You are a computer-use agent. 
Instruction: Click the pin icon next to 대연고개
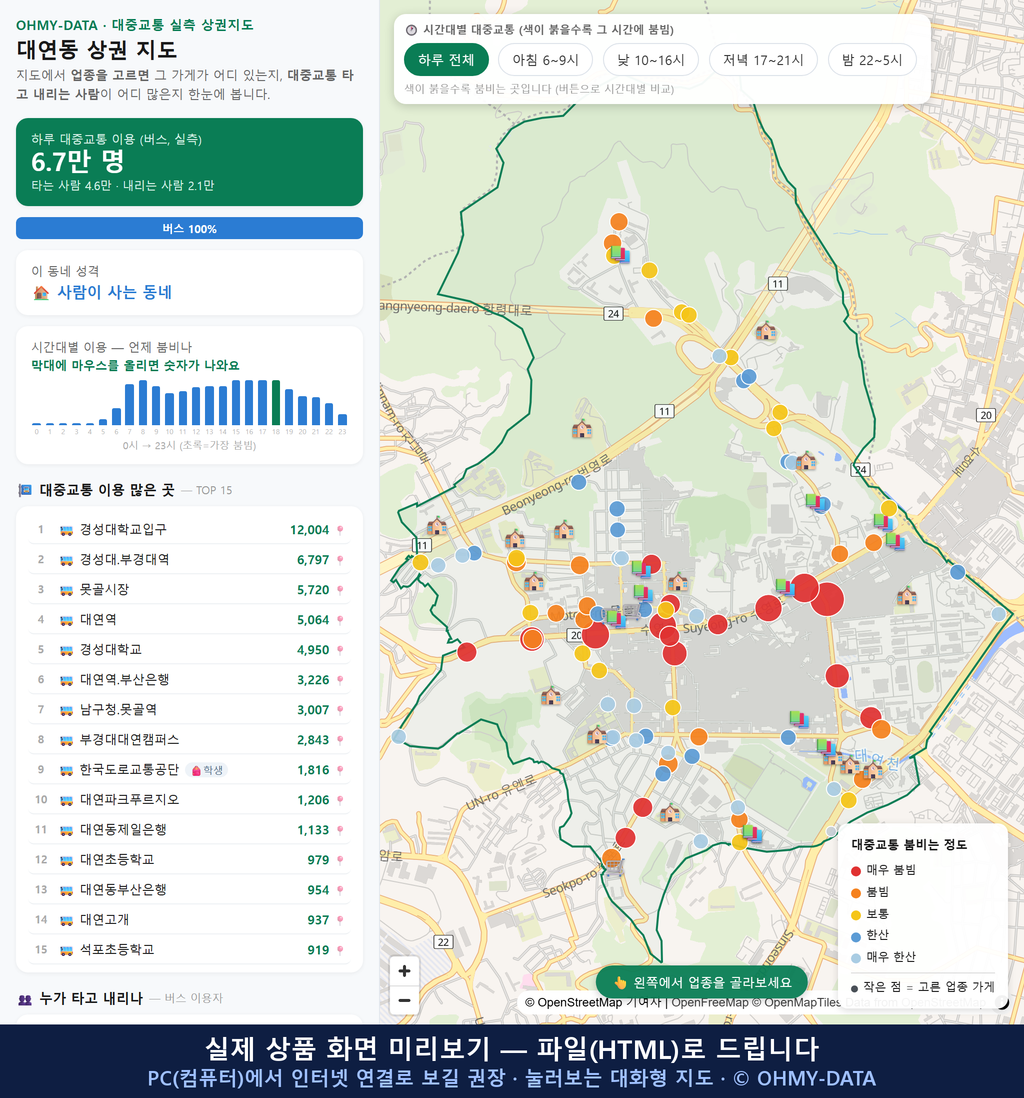pyautogui.click(x=340, y=920)
